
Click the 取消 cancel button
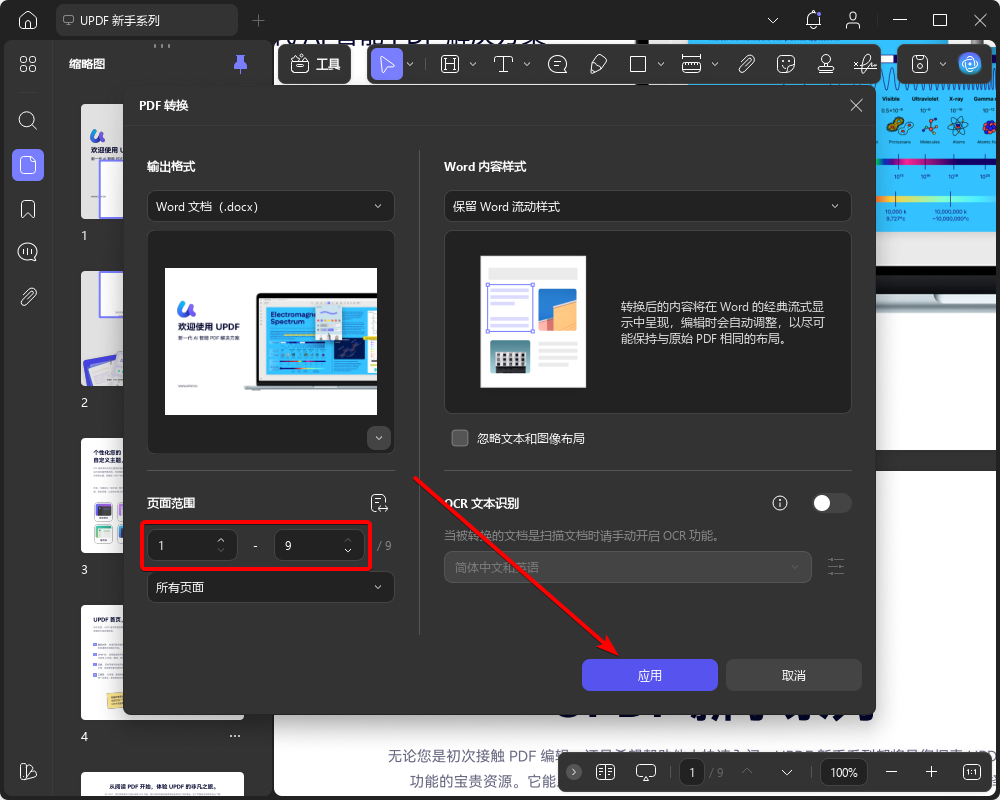tap(793, 675)
